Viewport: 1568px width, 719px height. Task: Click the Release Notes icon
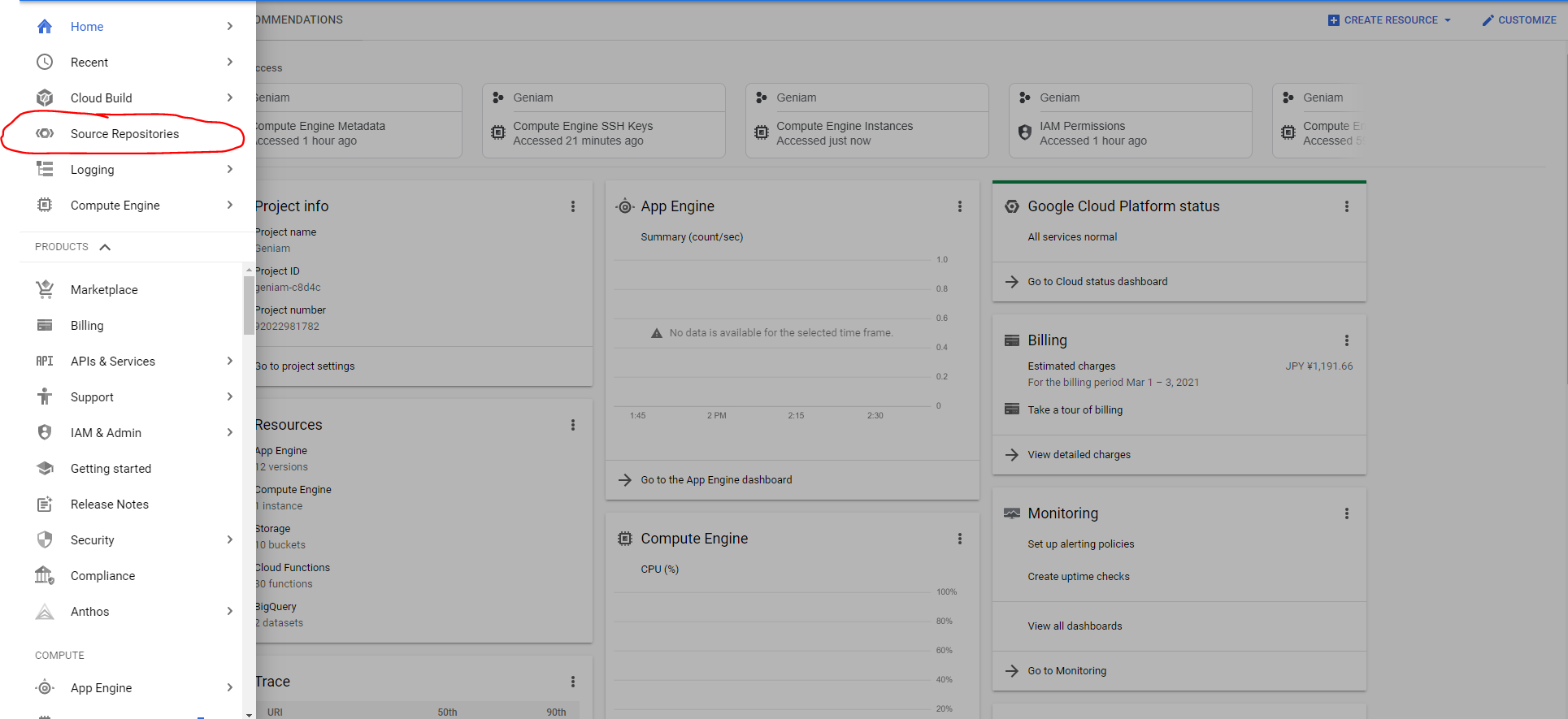pos(45,505)
